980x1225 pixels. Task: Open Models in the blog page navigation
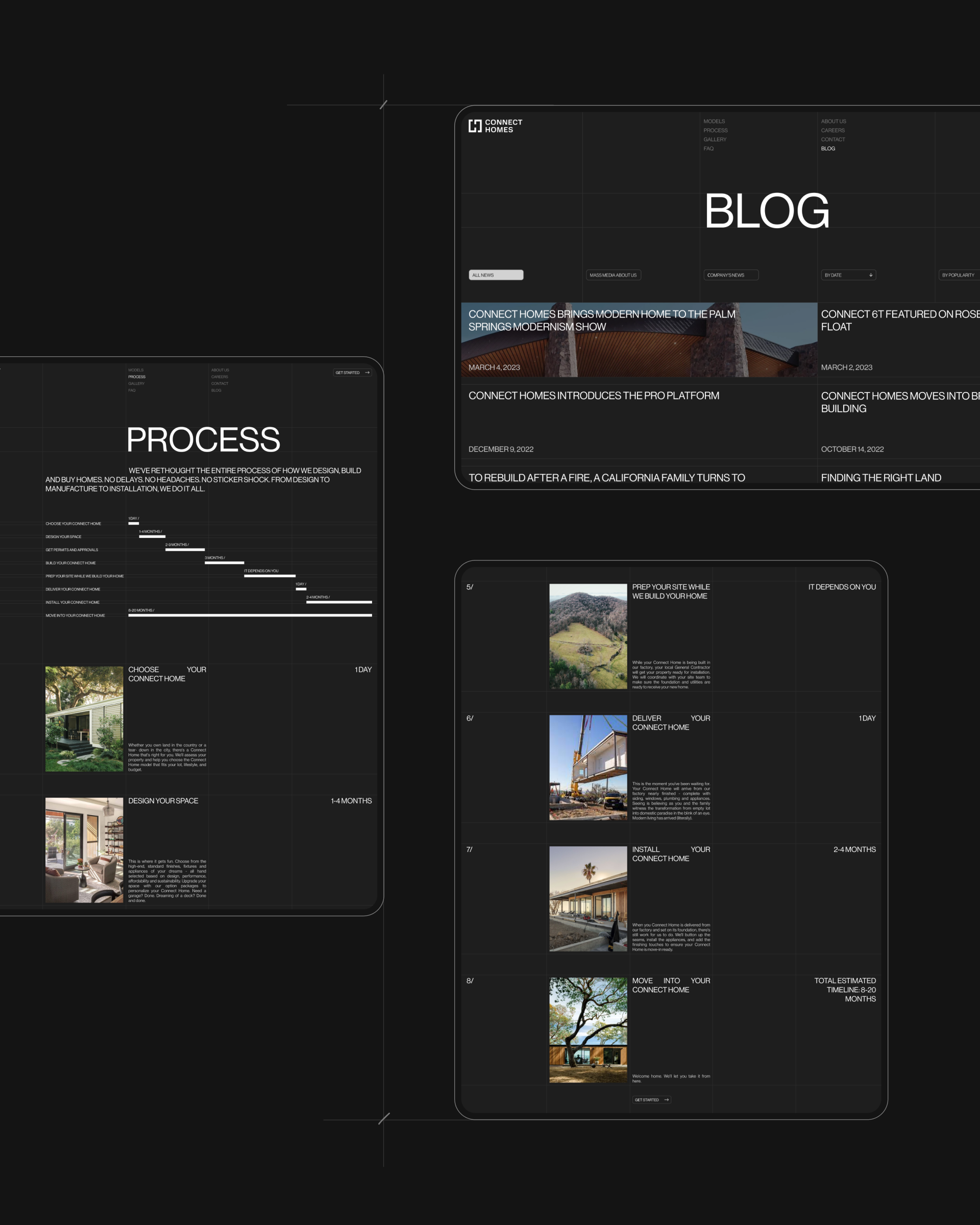[714, 121]
